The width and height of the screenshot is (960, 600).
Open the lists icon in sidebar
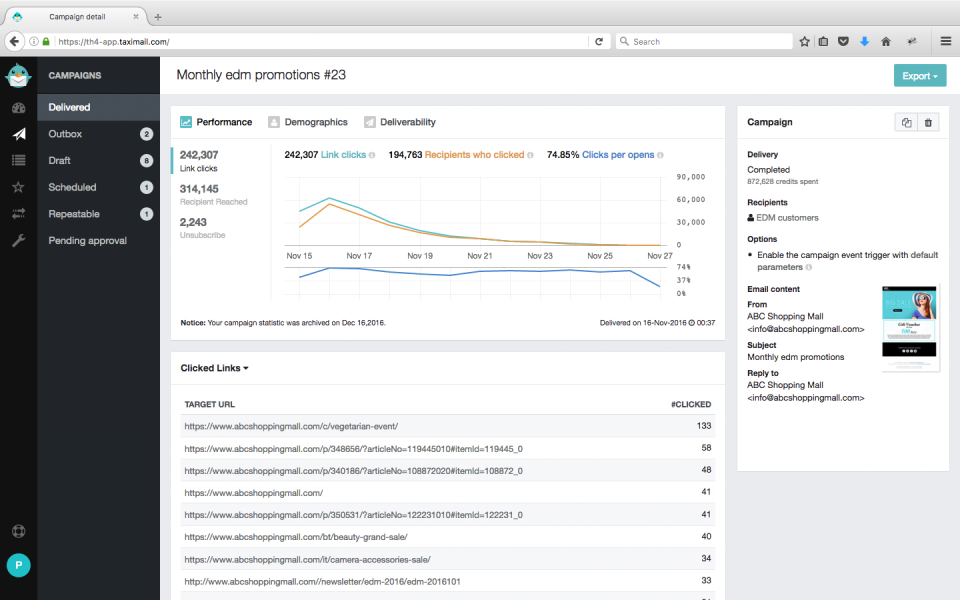click(18, 160)
